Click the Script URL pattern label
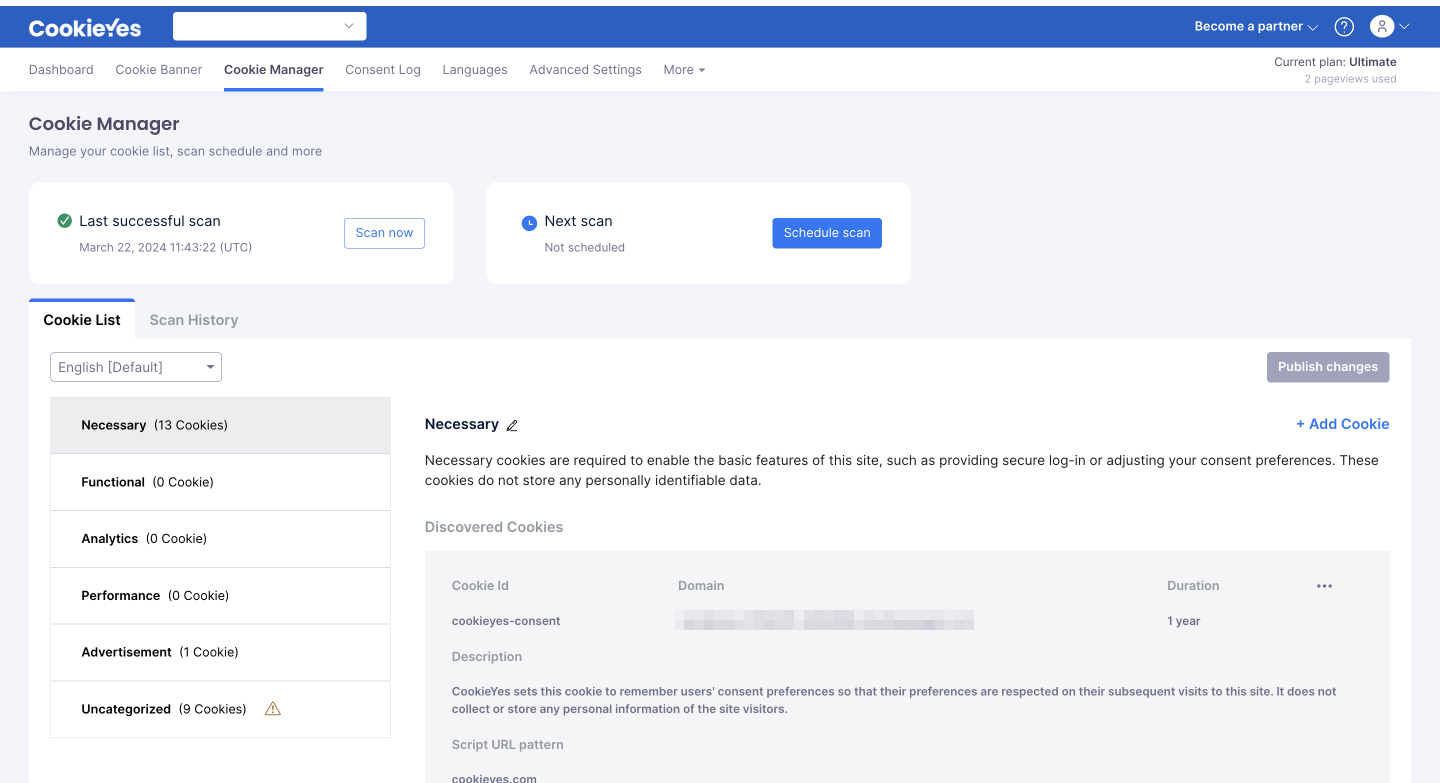Screen dimensions: 1440x783 (x=508, y=745)
